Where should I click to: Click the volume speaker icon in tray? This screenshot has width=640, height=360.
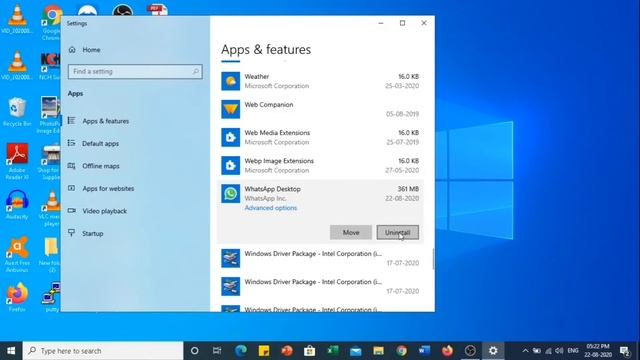pyautogui.click(x=559, y=351)
